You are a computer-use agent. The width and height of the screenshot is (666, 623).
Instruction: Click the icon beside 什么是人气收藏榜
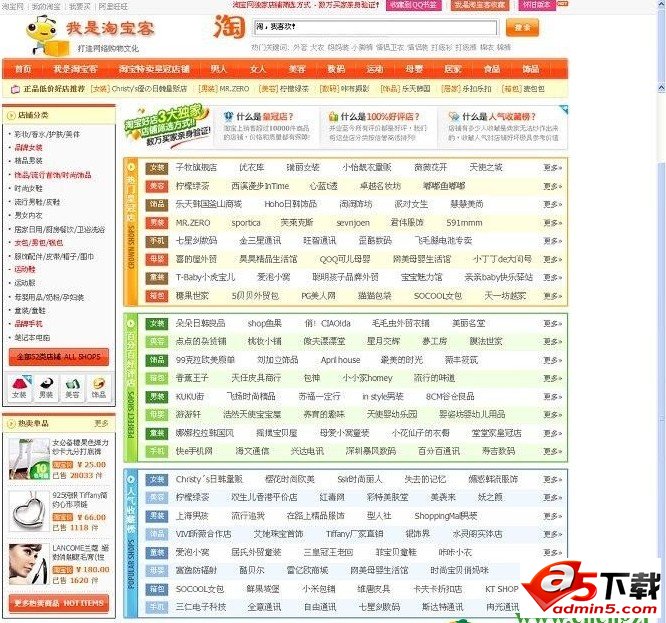[x=454, y=116]
